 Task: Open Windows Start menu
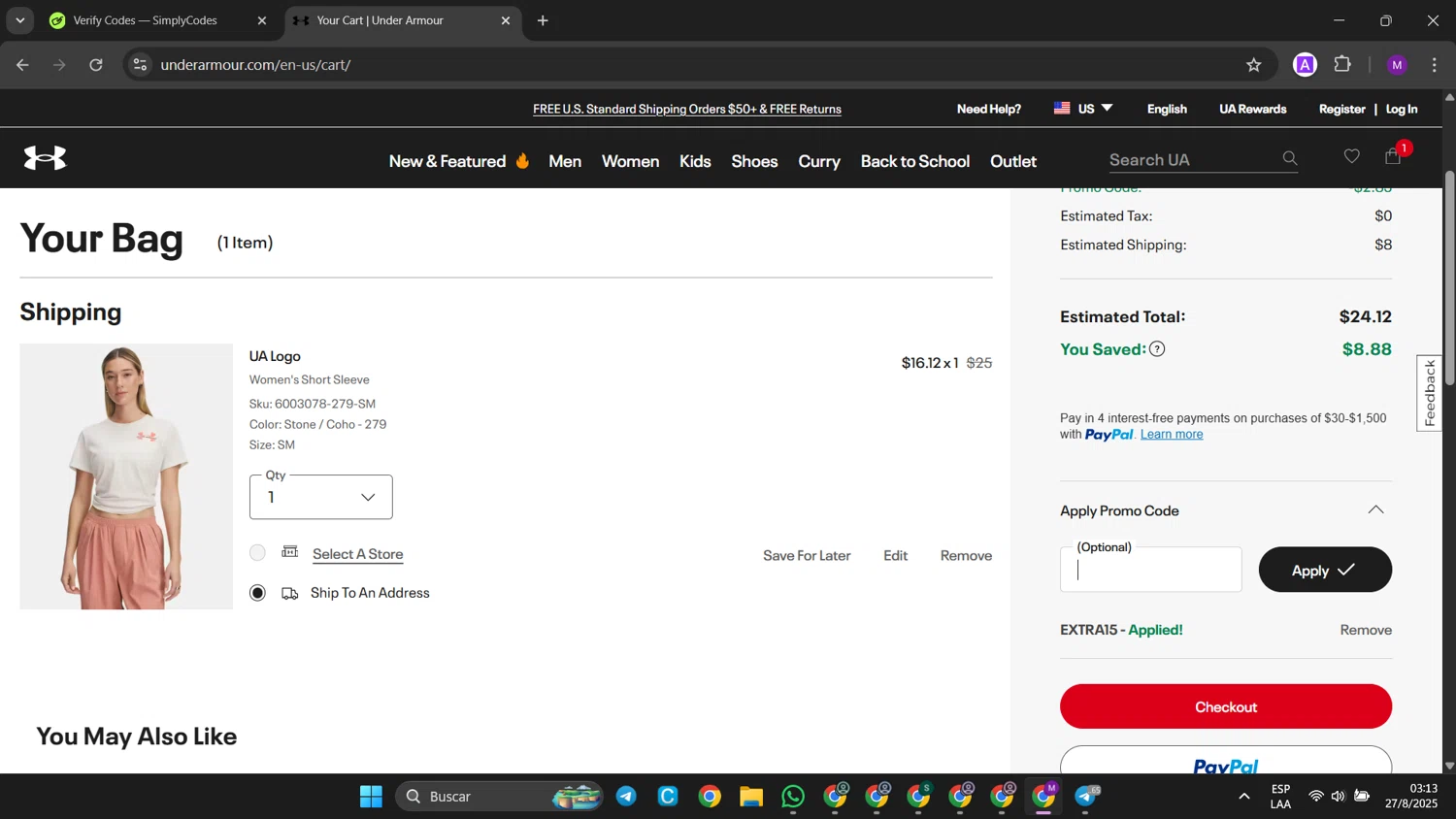coord(371,797)
